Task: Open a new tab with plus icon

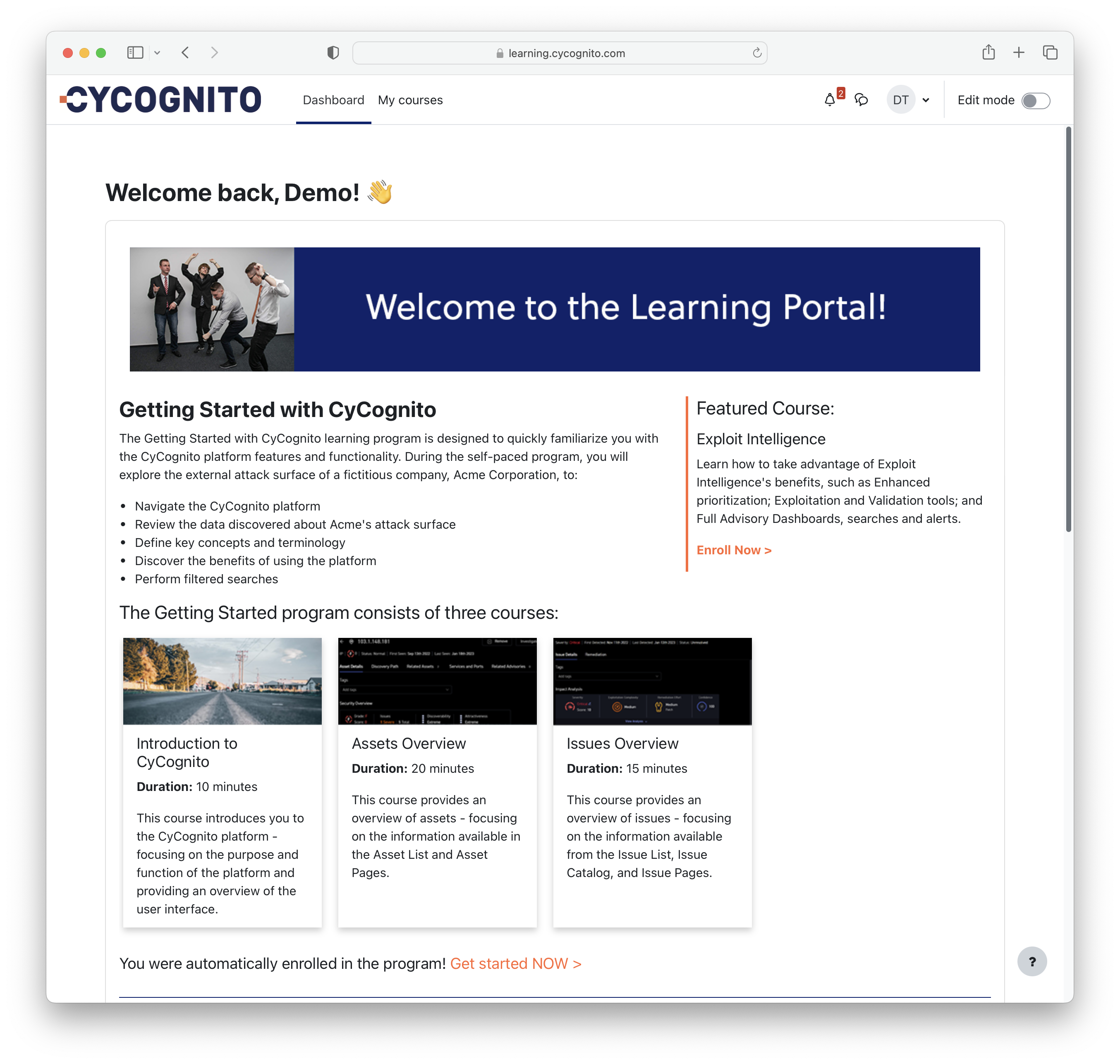Action: tap(1019, 53)
